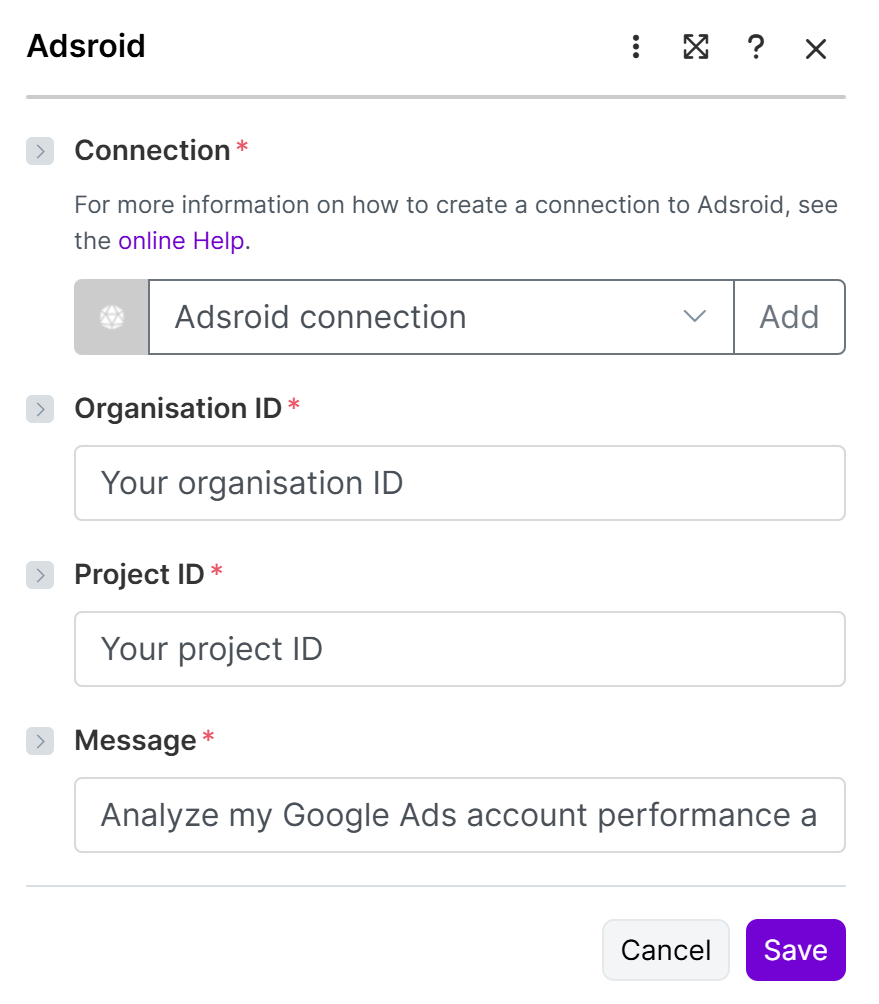Focus the Organisation ID input field

tap(460, 483)
